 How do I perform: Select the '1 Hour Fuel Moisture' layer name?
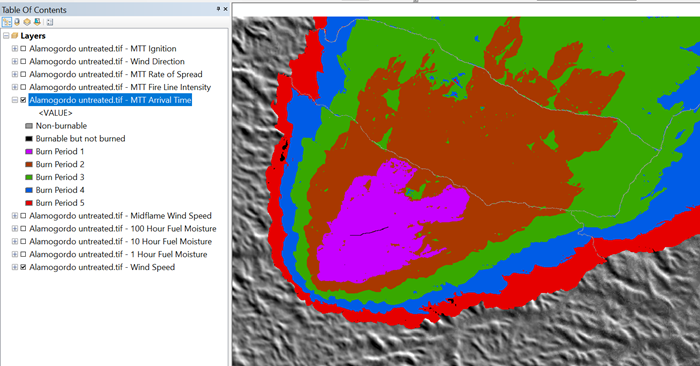pyautogui.click(x=118, y=255)
